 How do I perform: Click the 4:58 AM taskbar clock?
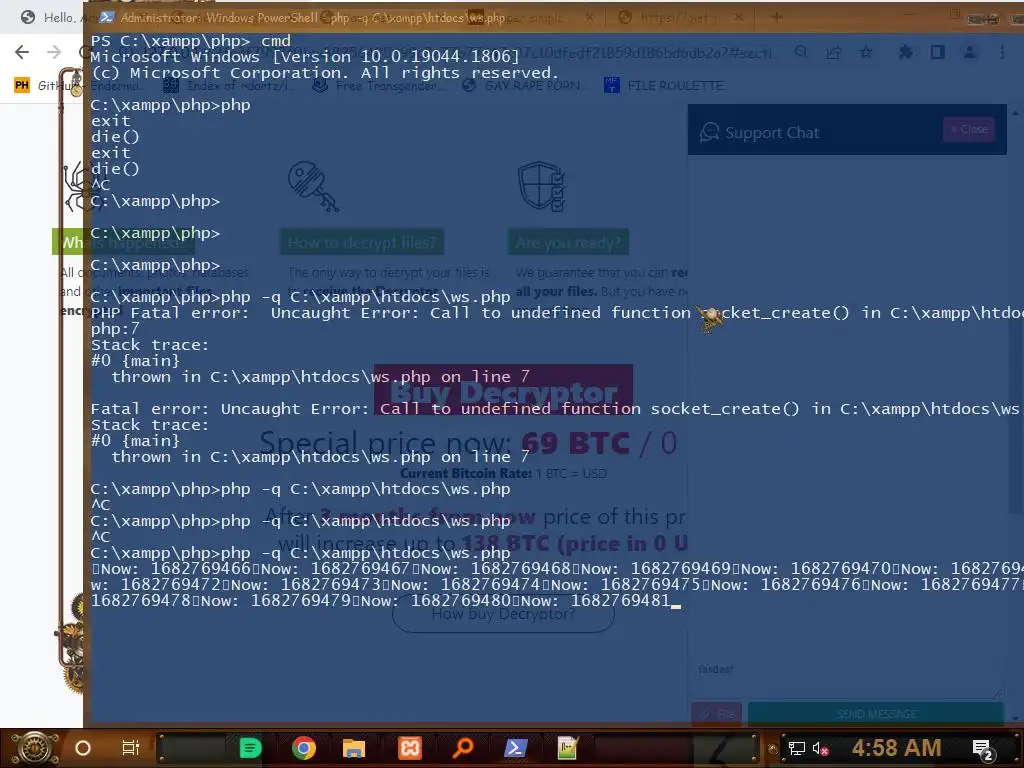click(x=896, y=748)
